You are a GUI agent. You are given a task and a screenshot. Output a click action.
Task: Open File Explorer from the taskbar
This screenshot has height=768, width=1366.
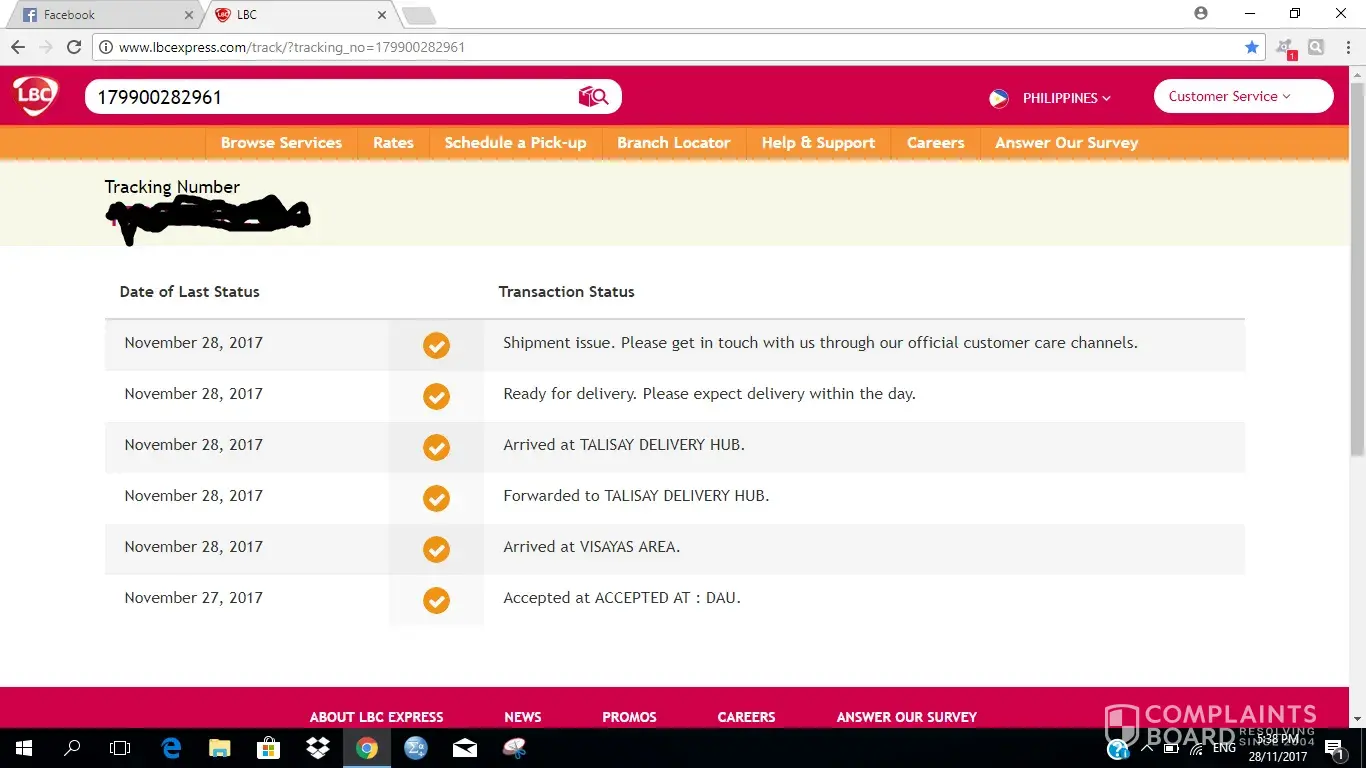tap(220, 748)
